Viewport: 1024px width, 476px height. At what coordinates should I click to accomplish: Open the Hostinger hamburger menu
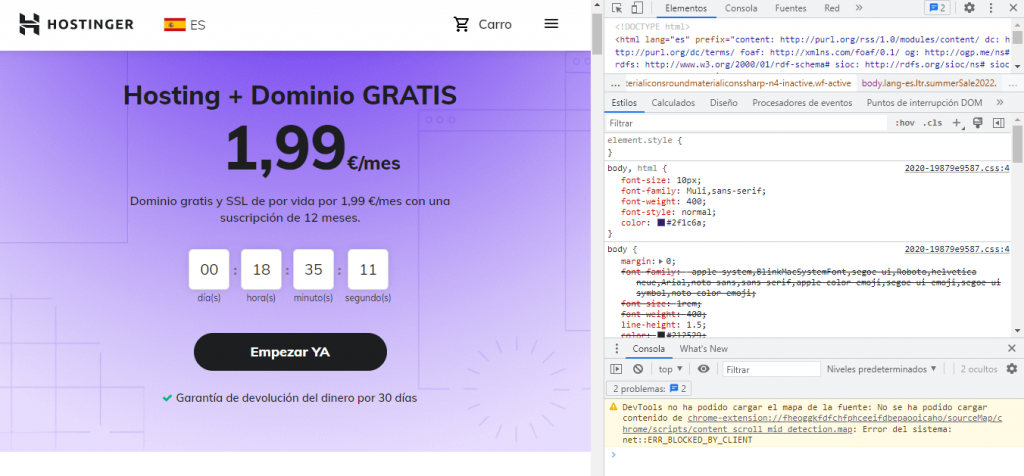pos(551,24)
